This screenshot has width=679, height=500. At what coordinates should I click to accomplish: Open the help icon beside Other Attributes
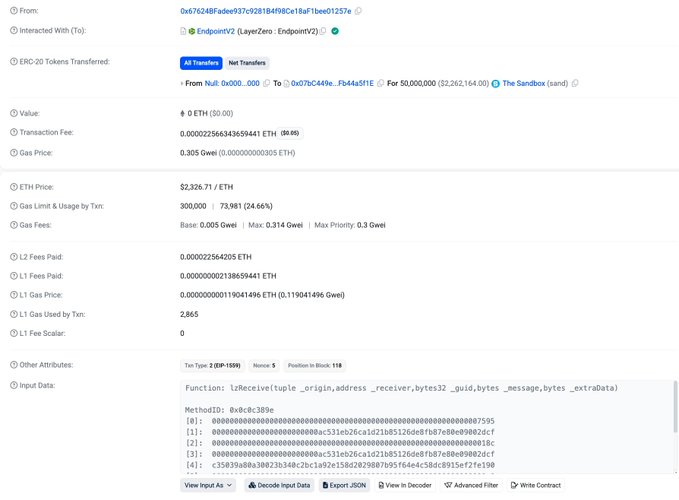[14, 365]
